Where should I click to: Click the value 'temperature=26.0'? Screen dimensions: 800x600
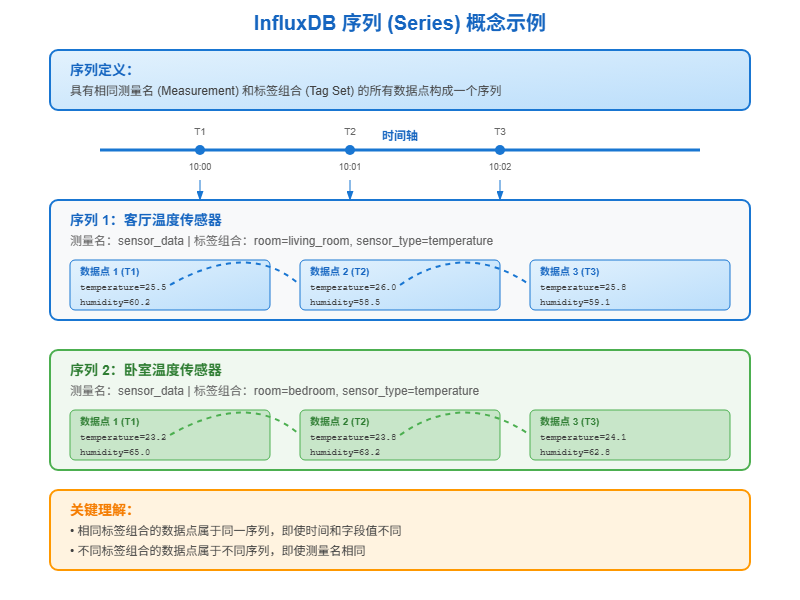353,287
